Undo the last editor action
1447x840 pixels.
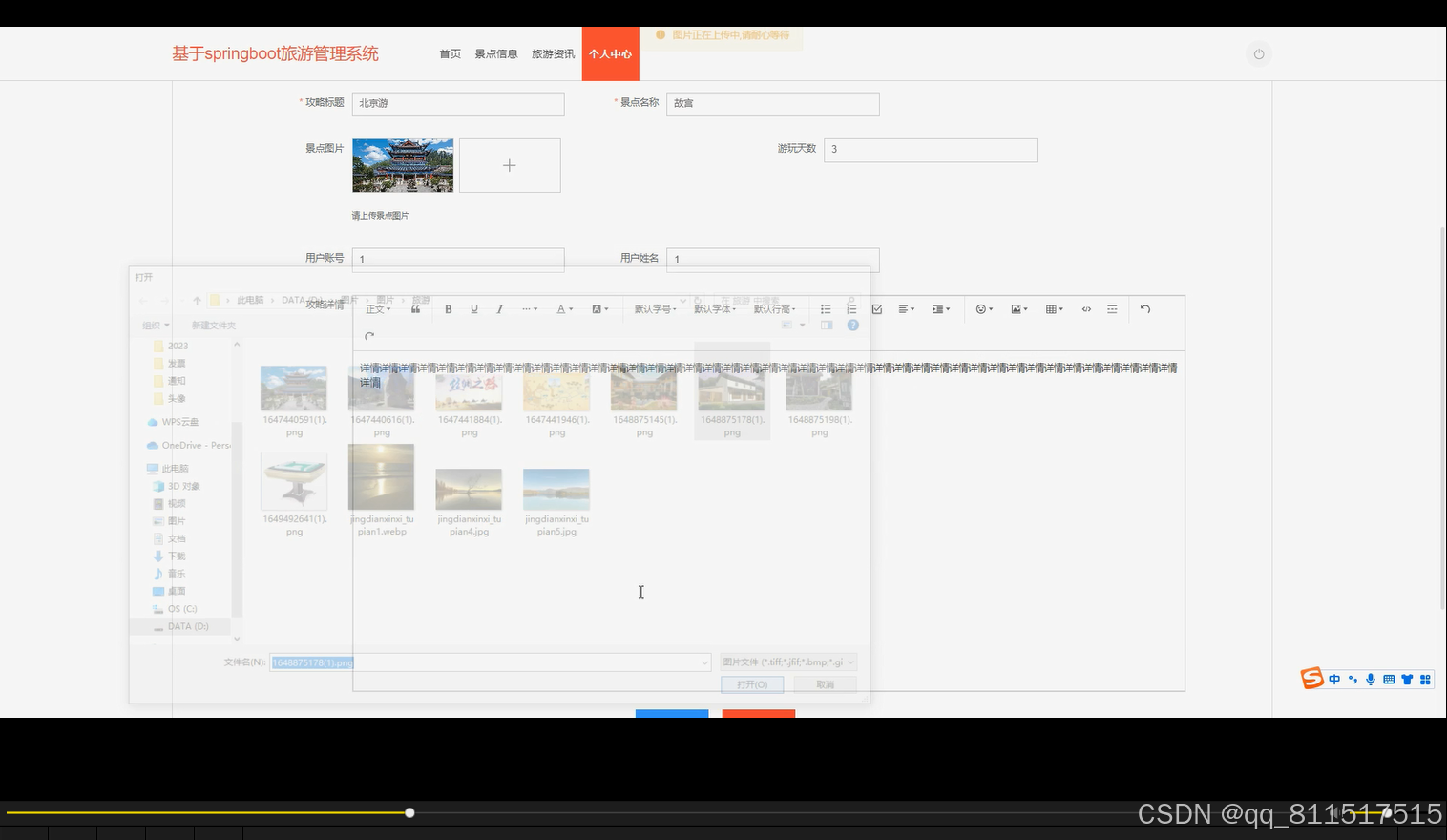click(1145, 309)
